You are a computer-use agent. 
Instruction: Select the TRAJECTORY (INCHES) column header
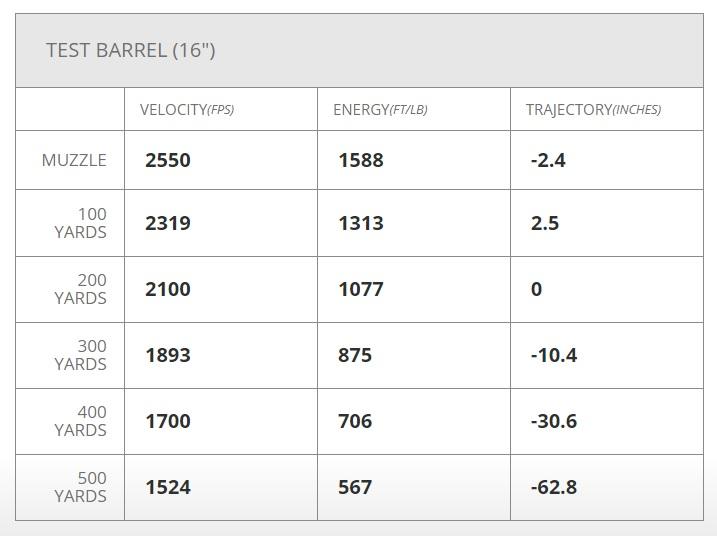593,109
